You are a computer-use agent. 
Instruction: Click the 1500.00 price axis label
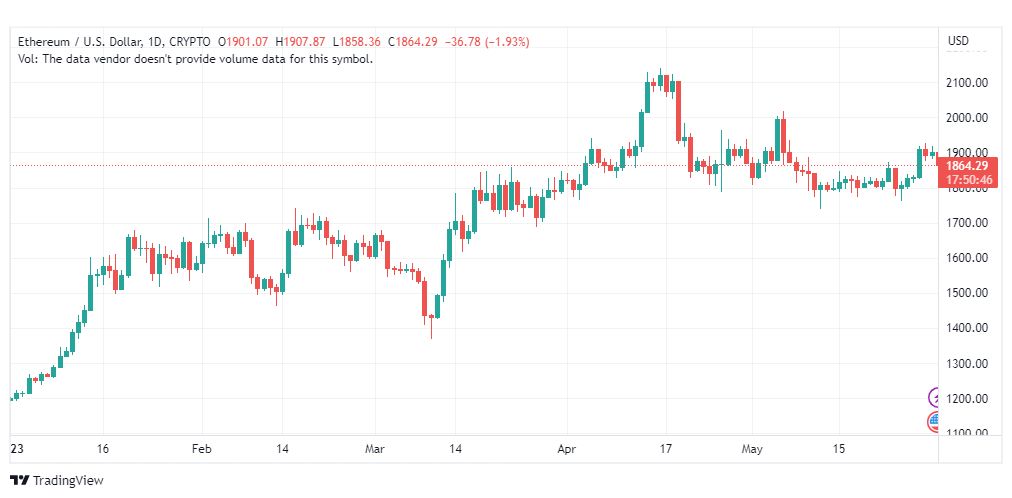pyautogui.click(x=966, y=293)
